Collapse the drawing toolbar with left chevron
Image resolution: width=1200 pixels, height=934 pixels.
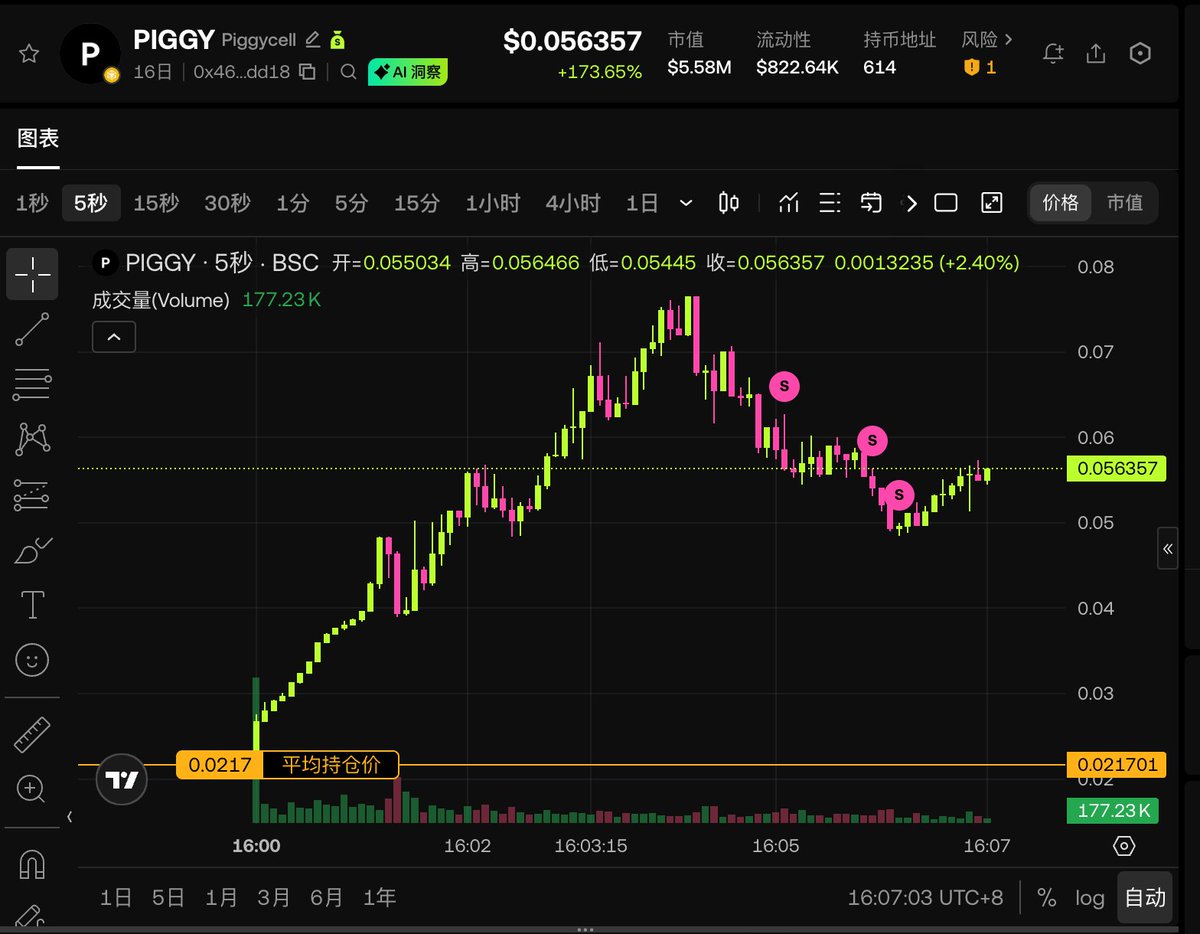[x=69, y=817]
